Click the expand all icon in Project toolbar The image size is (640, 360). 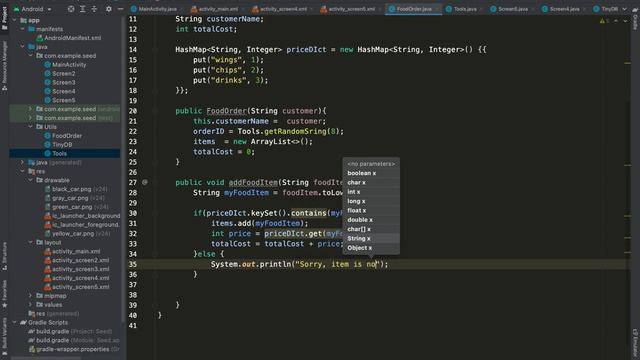[x=82, y=9]
